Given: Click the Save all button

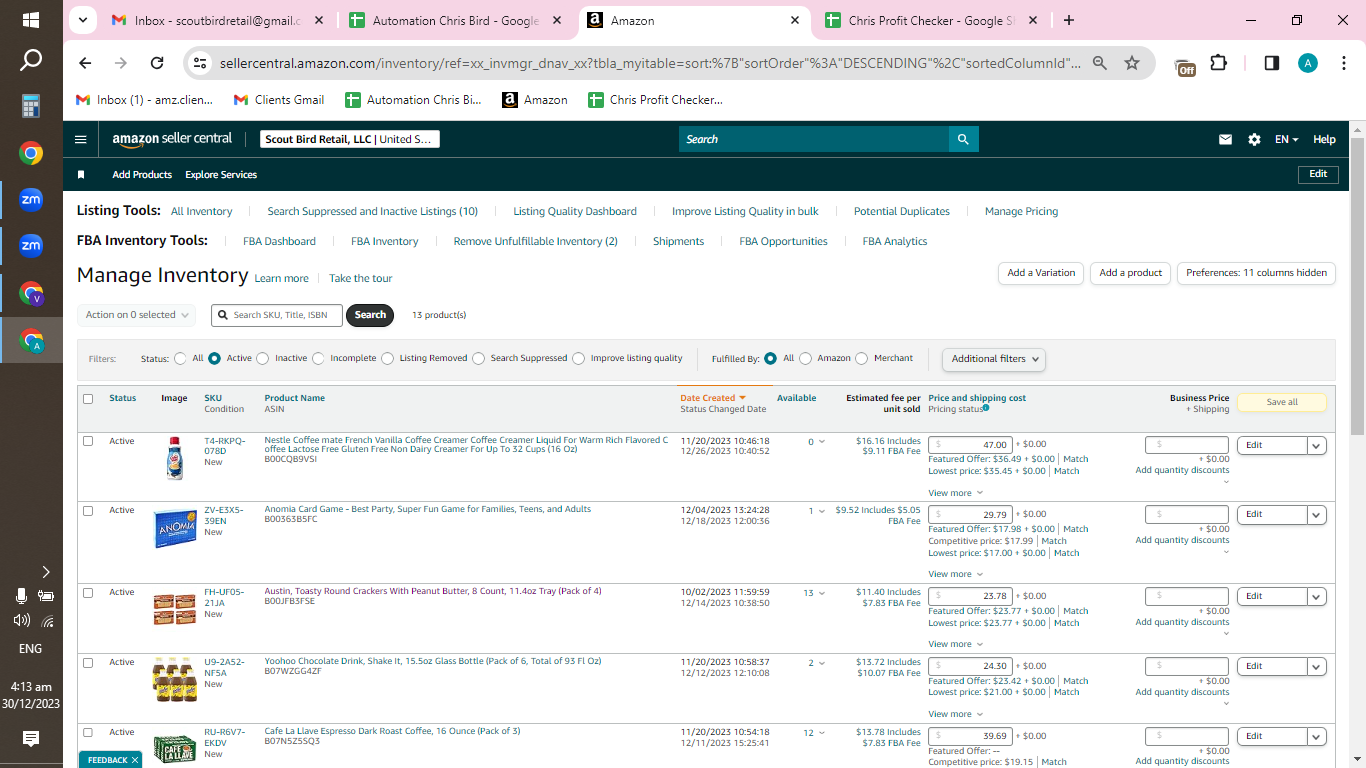Looking at the screenshot, I should pyautogui.click(x=1282, y=403).
